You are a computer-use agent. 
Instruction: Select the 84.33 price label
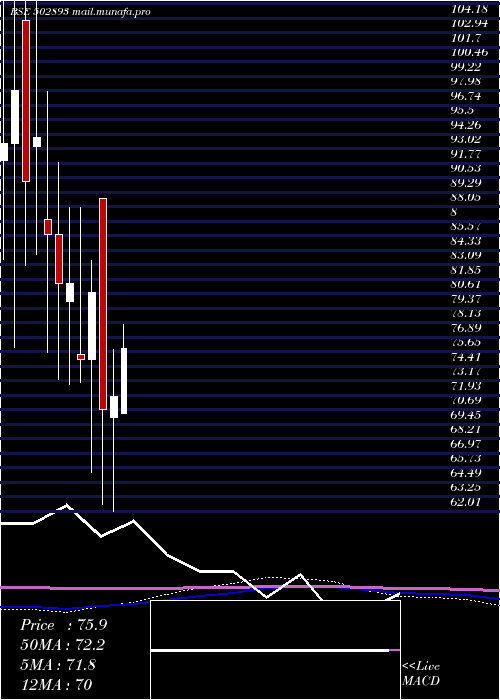466,242
